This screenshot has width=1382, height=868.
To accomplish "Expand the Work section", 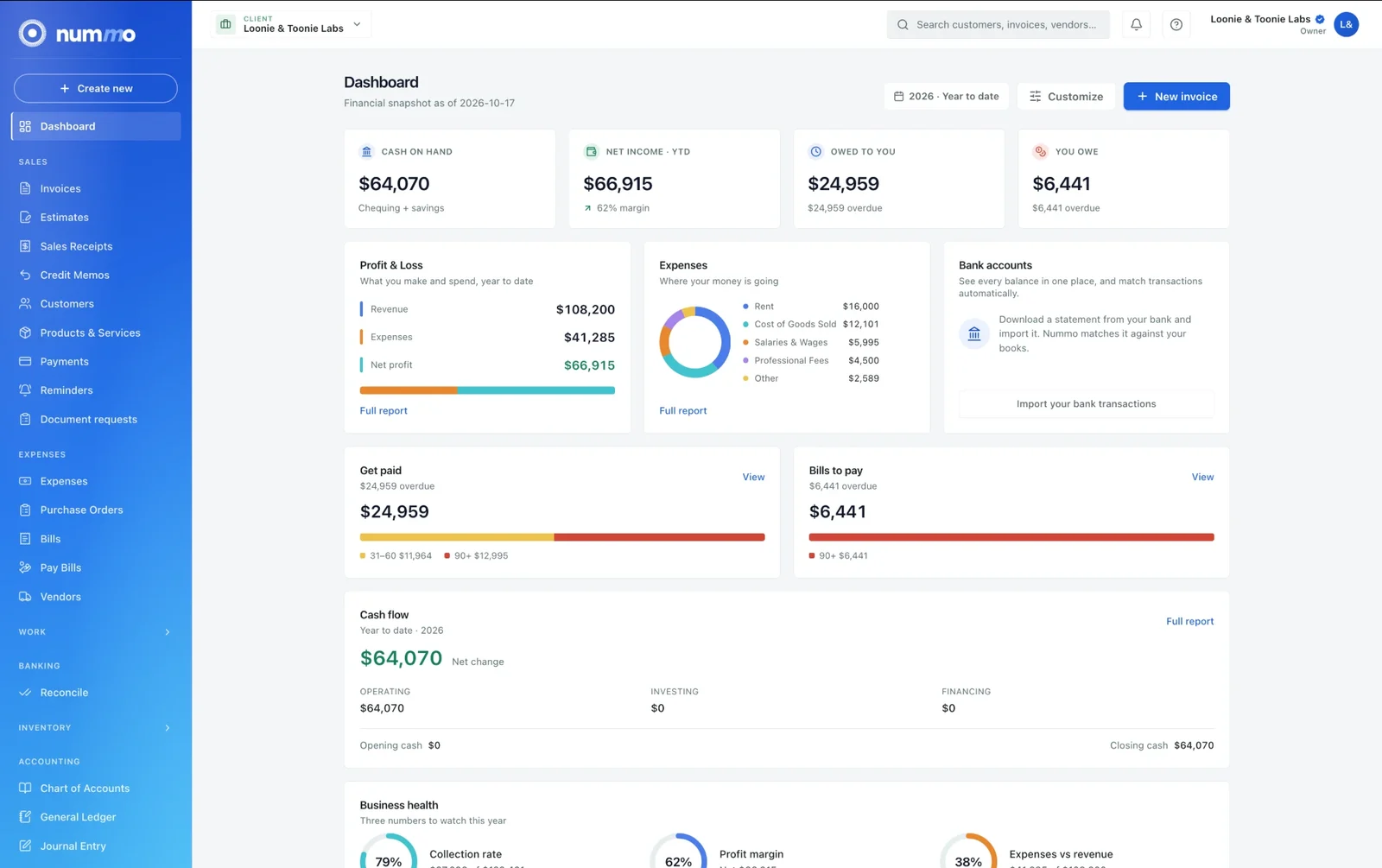I will click(x=96, y=632).
